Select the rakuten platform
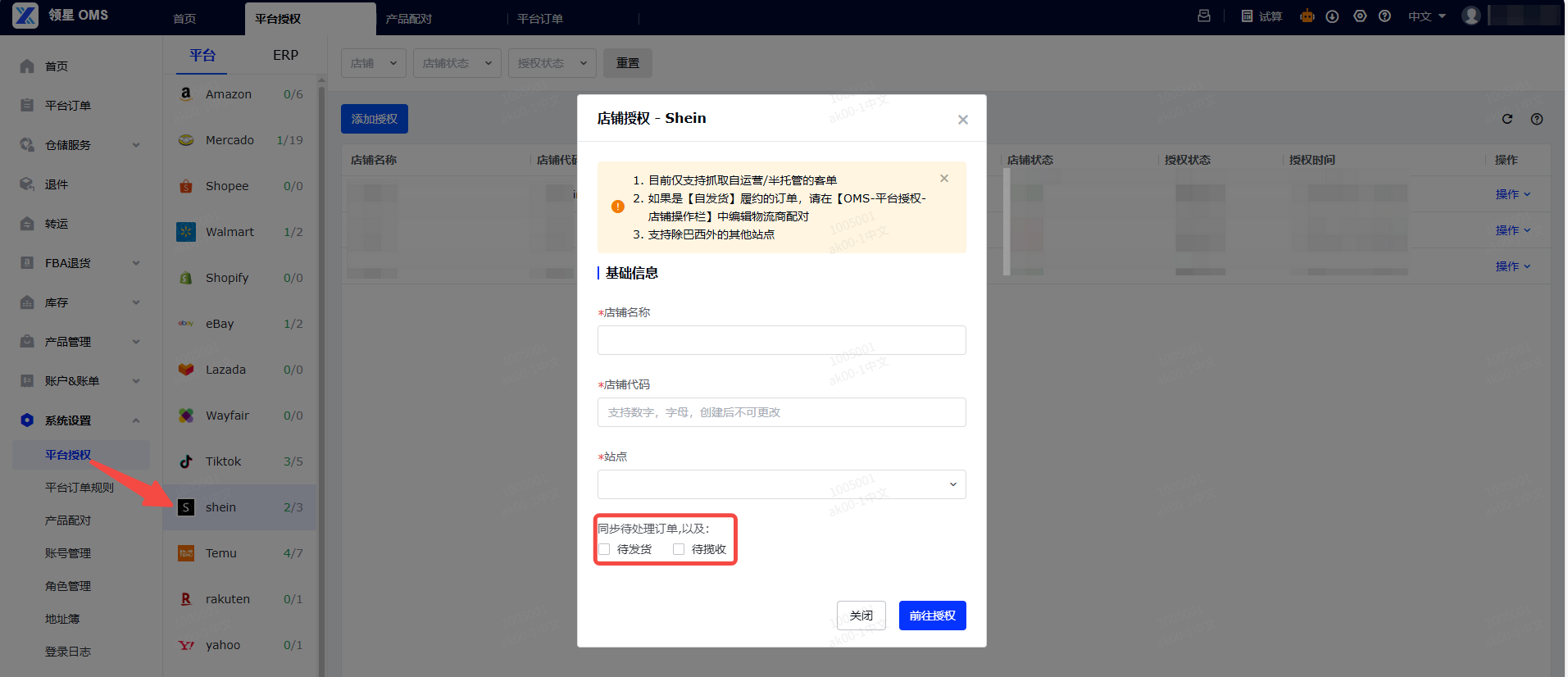Image resolution: width=1568 pixels, height=677 pixels. coord(239,599)
